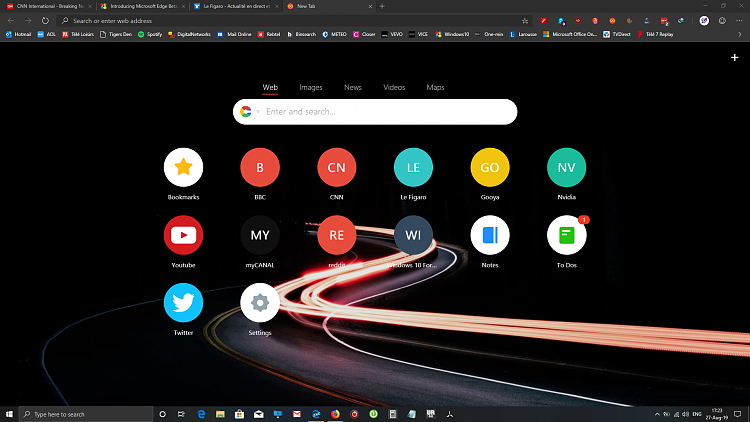Expand search engine selector dropdown arrow
The image size is (750, 422).
point(258,112)
